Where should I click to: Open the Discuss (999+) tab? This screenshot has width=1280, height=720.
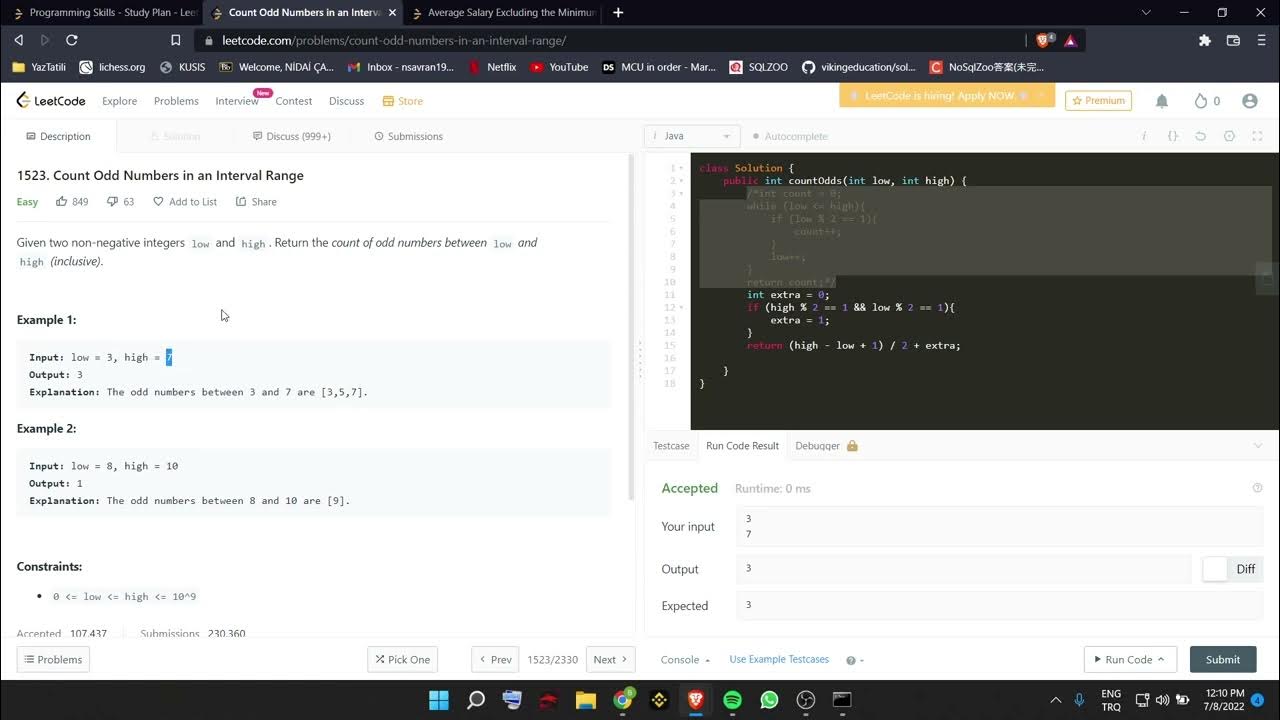[291, 136]
